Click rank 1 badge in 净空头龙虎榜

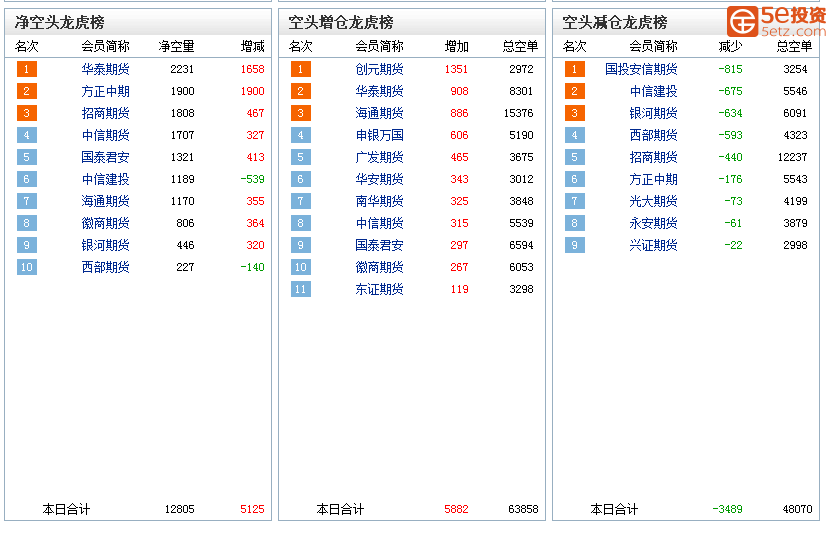pos(27,69)
